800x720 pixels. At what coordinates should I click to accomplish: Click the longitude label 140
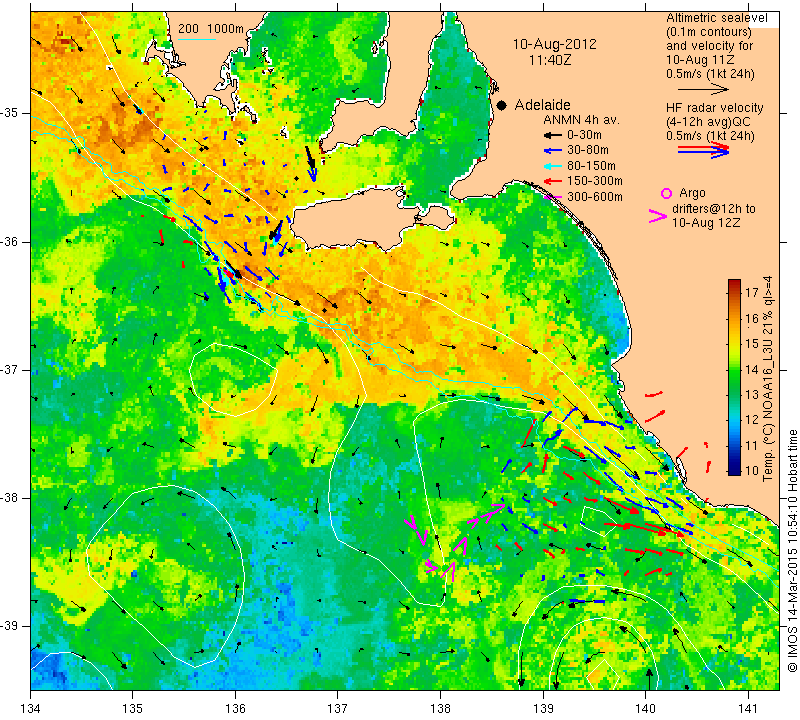[646, 709]
